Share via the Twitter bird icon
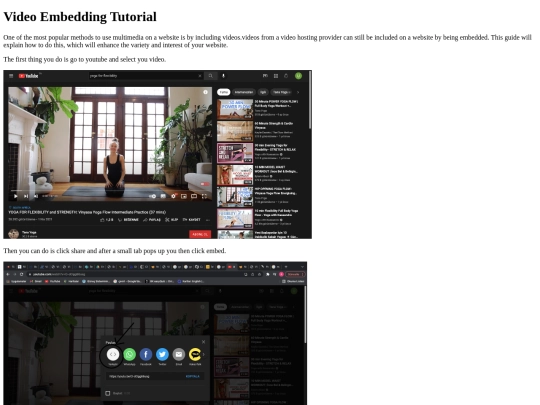This screenshot has height=405, width=540. [x=162, y=354]
